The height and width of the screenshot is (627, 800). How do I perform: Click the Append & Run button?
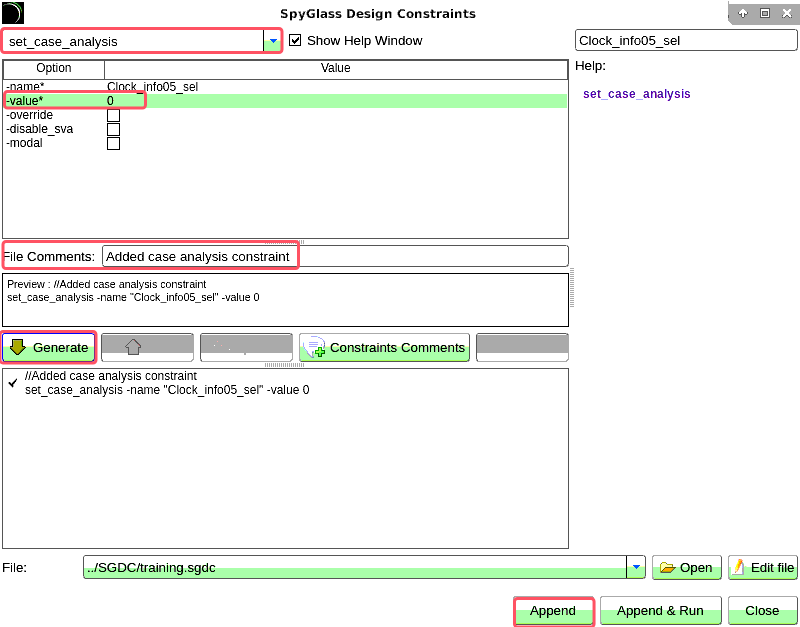tap(660, 611)
